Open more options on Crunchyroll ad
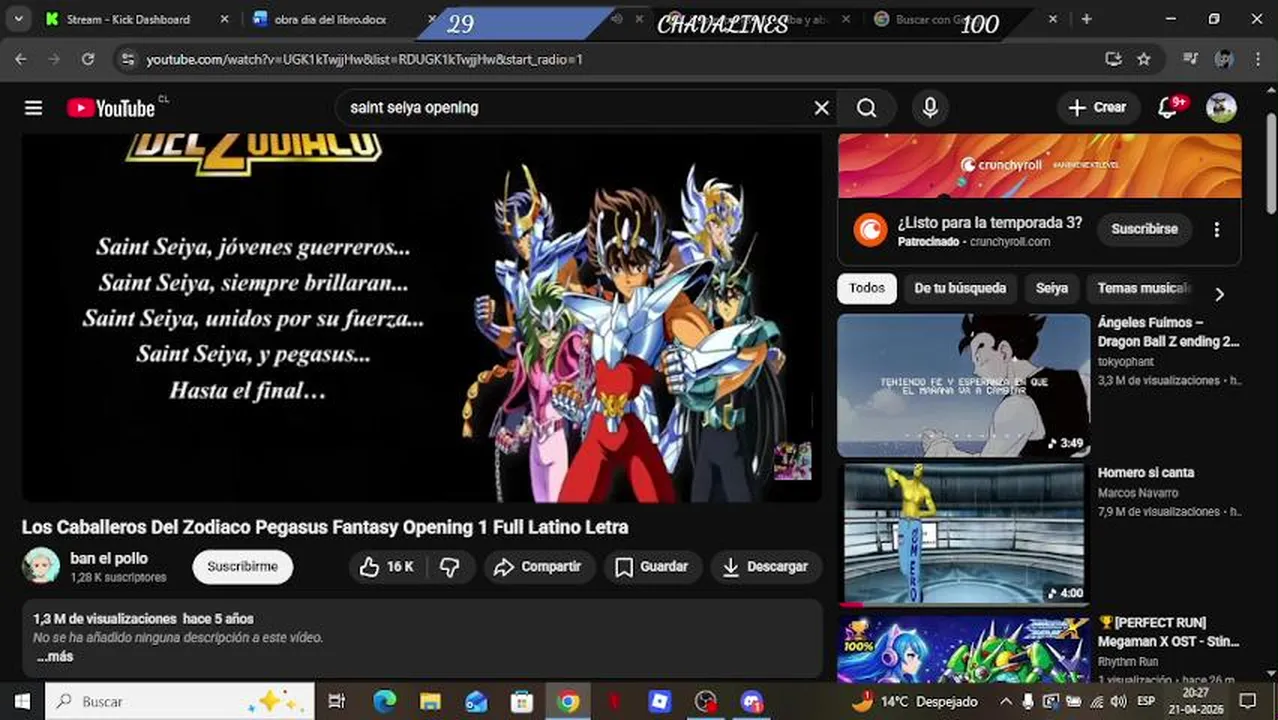 [x=1216, y=229]
